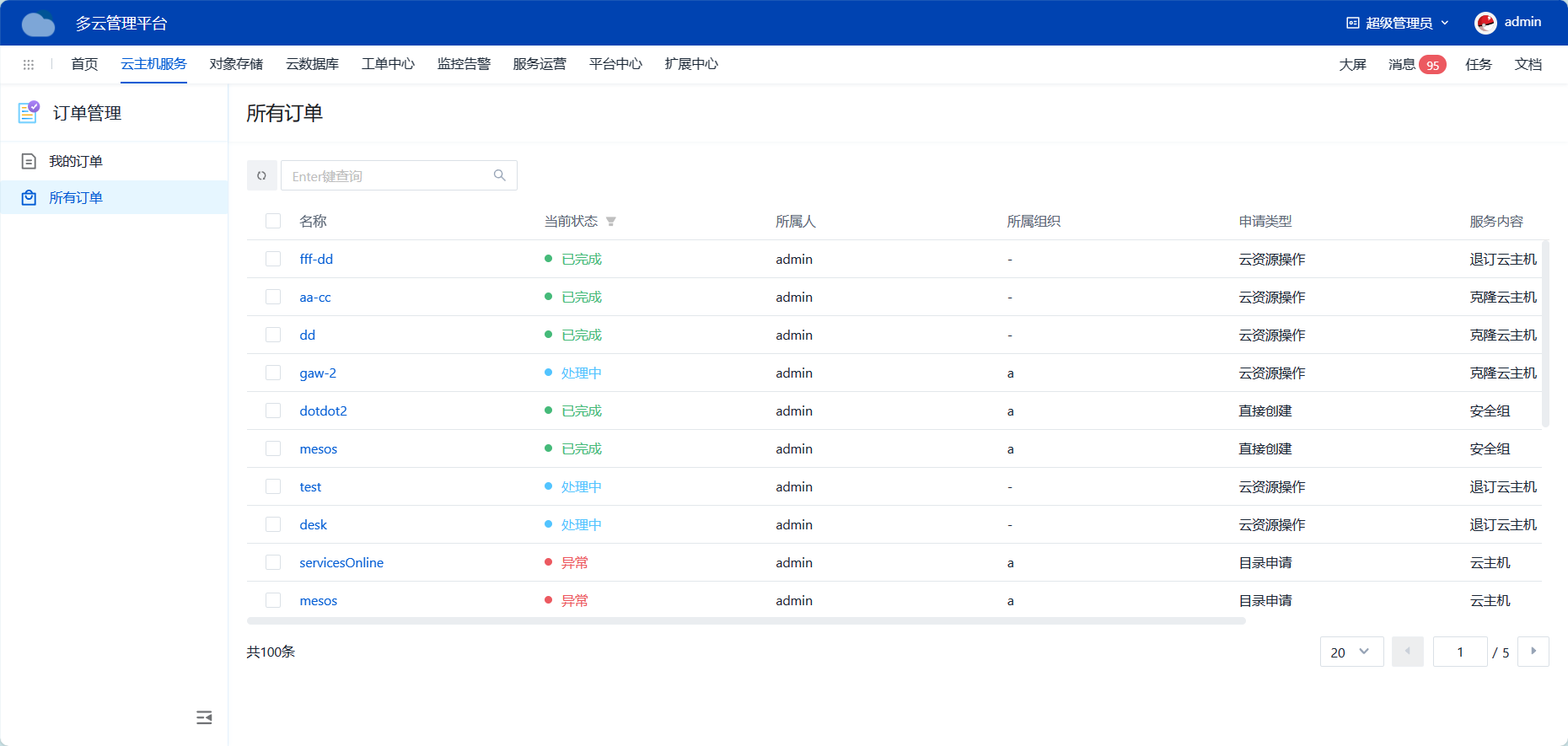Click the admin avatar icon
1568x746 pixels.
1485,23
